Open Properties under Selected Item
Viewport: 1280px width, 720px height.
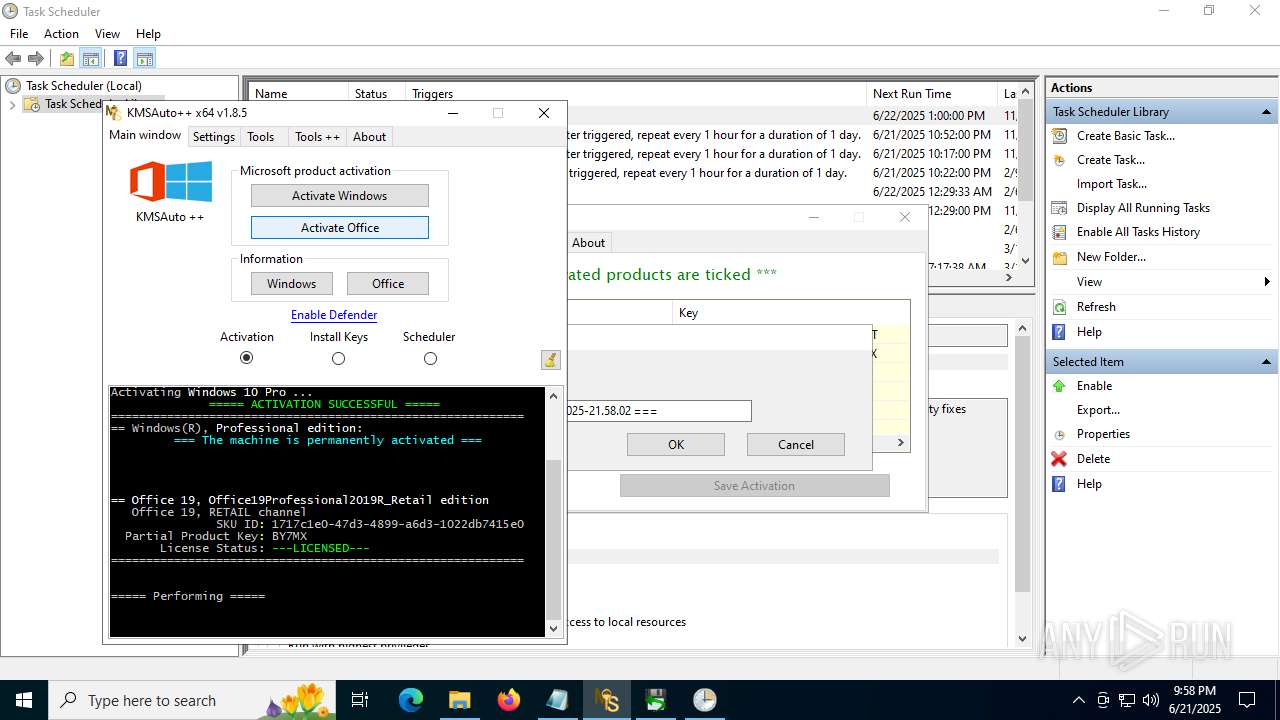(x=1103, y=434)
